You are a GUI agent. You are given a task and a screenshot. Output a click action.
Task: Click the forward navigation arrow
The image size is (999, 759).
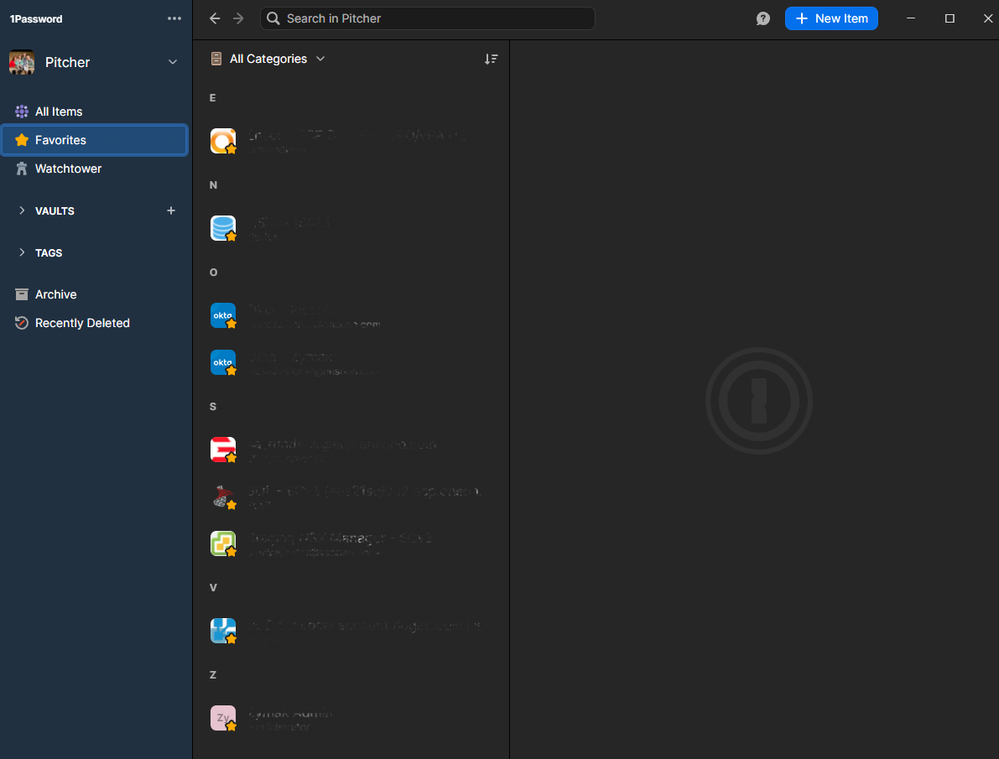pos(238,18)
